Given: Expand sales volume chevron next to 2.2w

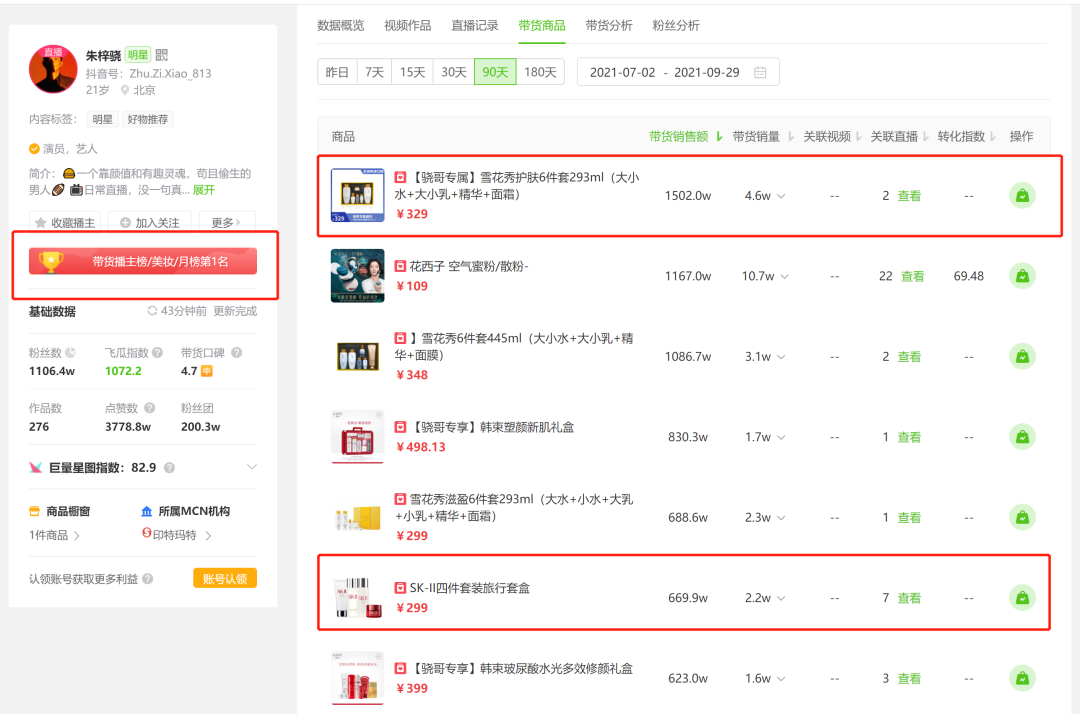Looking at the screenshot, I should coord(781,598).
